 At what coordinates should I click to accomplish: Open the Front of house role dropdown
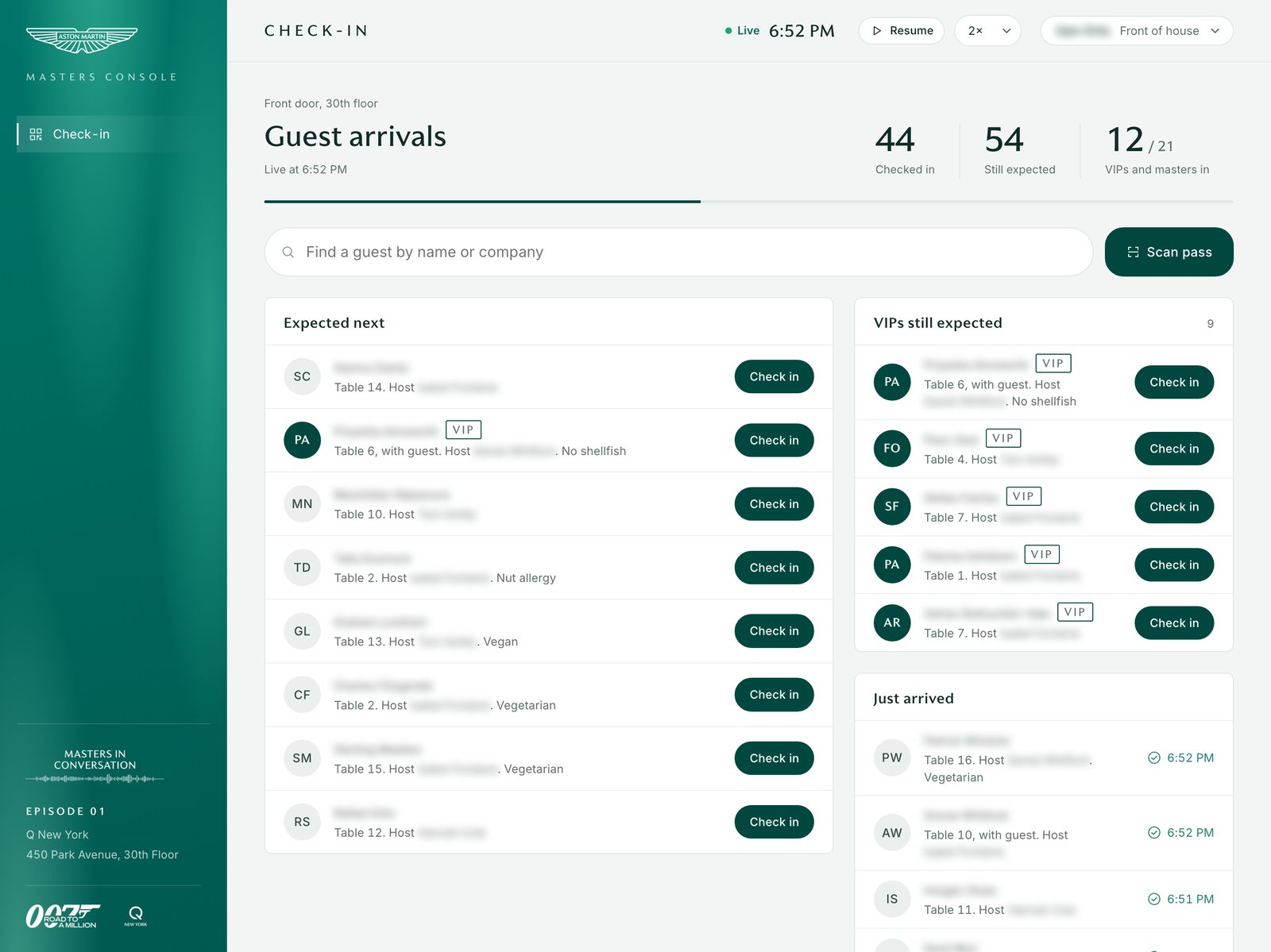(x=1137, y=31)
